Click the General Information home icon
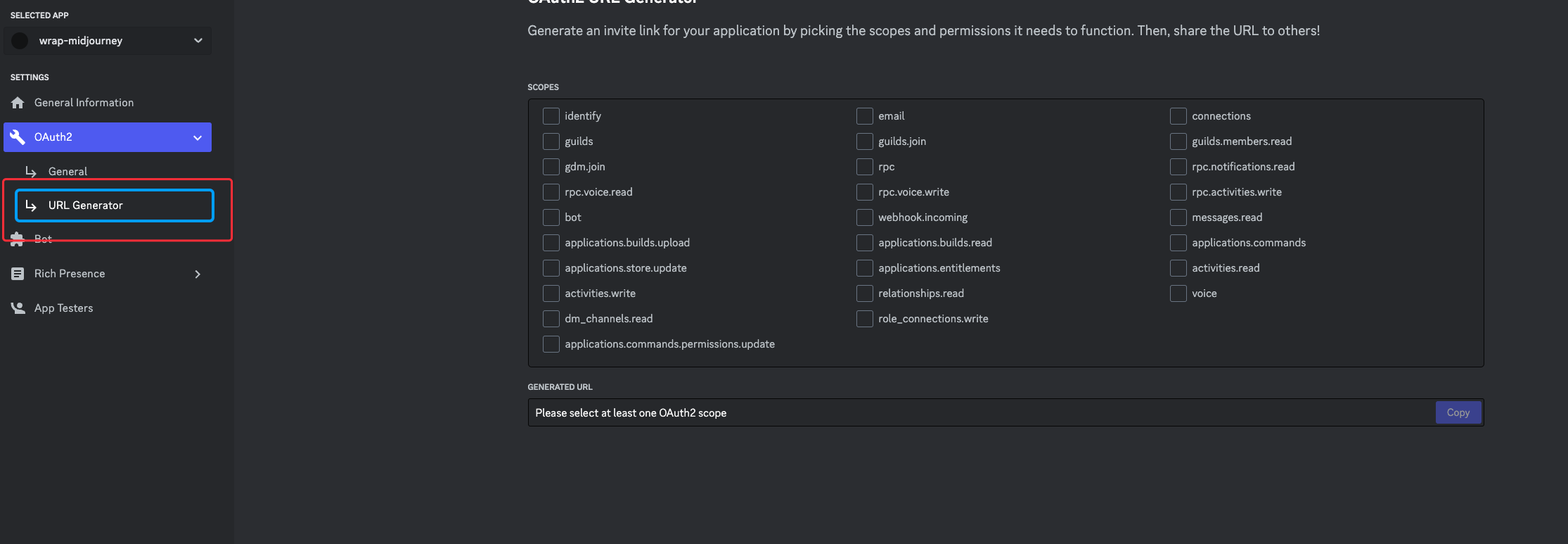The width and height of the screenshot is (1568, 544). (18, 102)
